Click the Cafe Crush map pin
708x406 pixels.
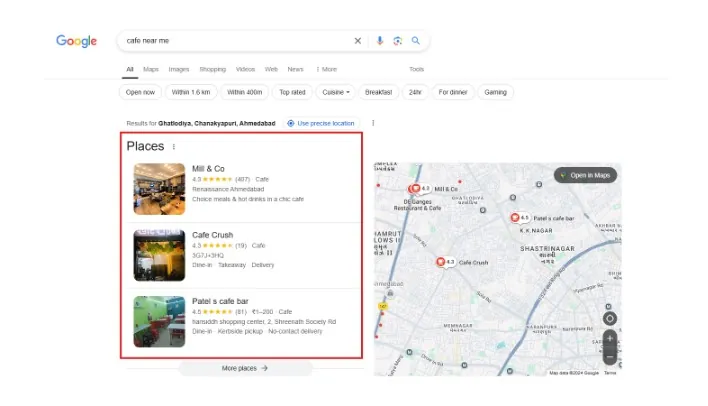point(441,262)
